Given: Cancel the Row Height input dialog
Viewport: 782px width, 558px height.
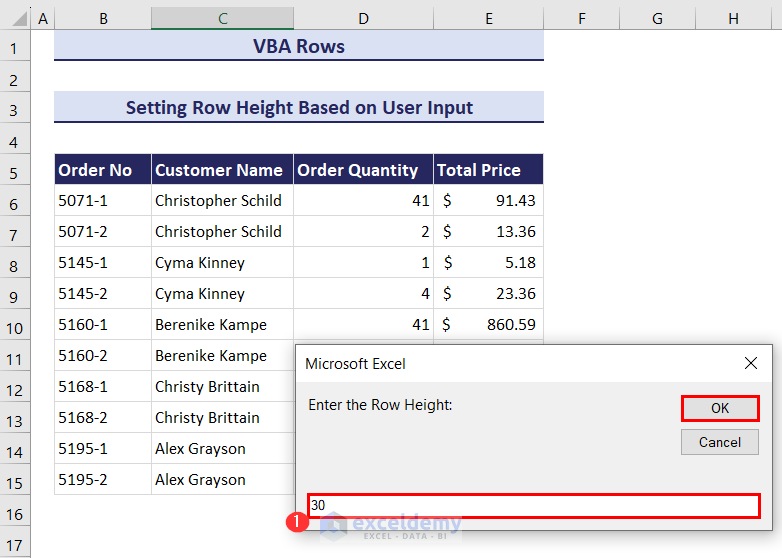Looking at the screenshot, I should pyautogui.click(x=719, y=442).
